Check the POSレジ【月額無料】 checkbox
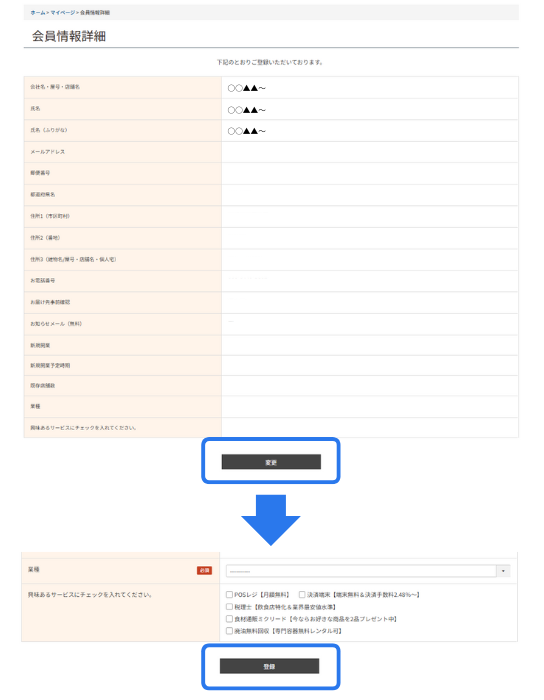 click(x=229, y=595)
